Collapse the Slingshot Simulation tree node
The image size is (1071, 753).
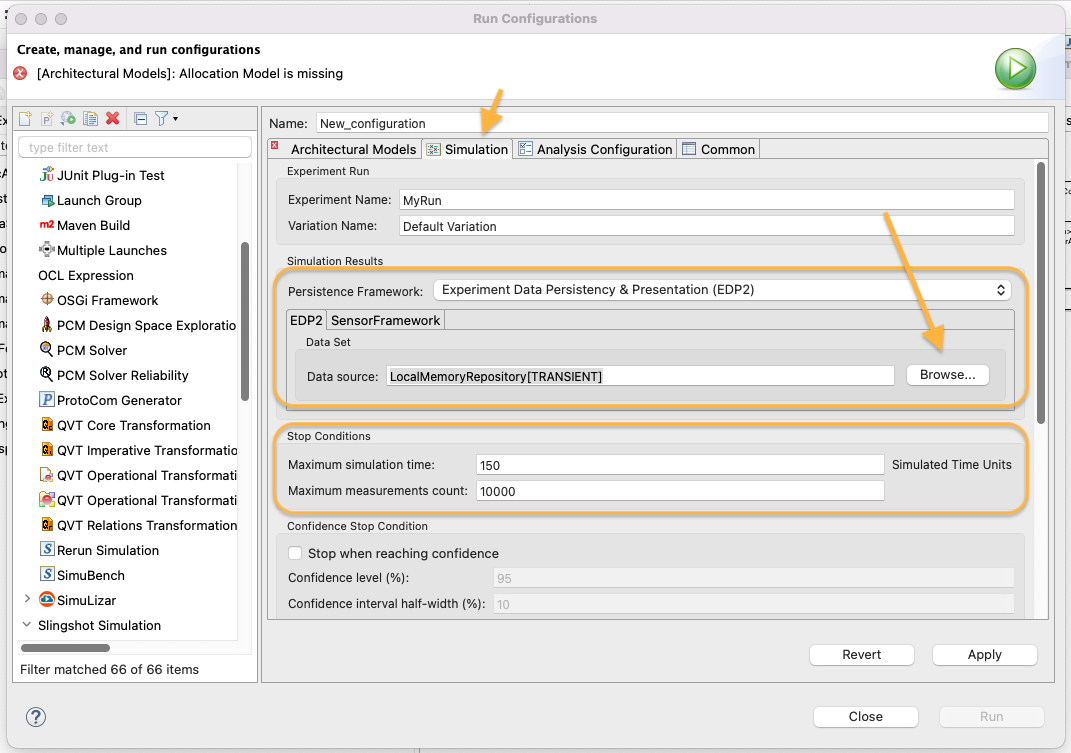coord(27,625)
